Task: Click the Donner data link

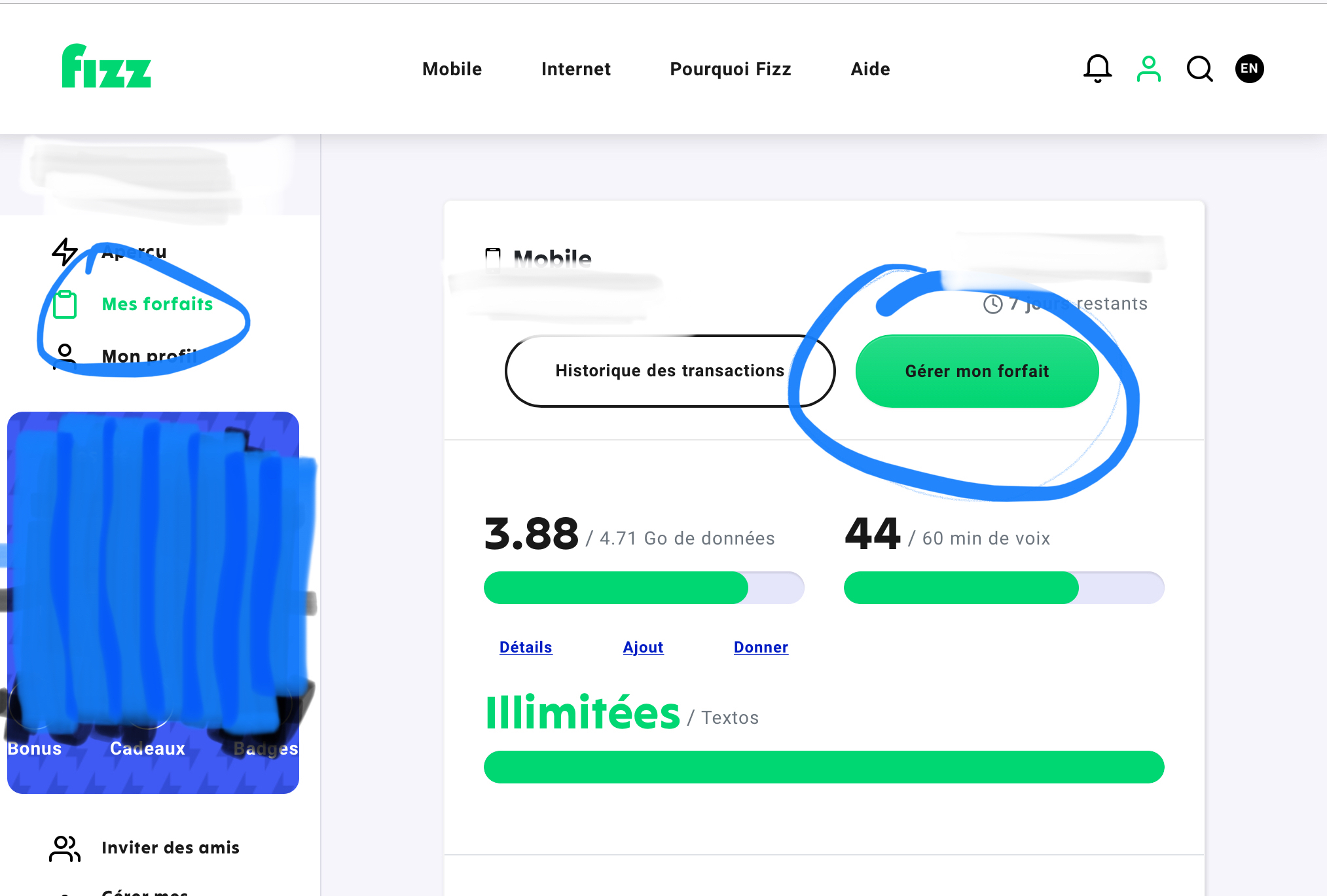Action: [x=760, y=647]
